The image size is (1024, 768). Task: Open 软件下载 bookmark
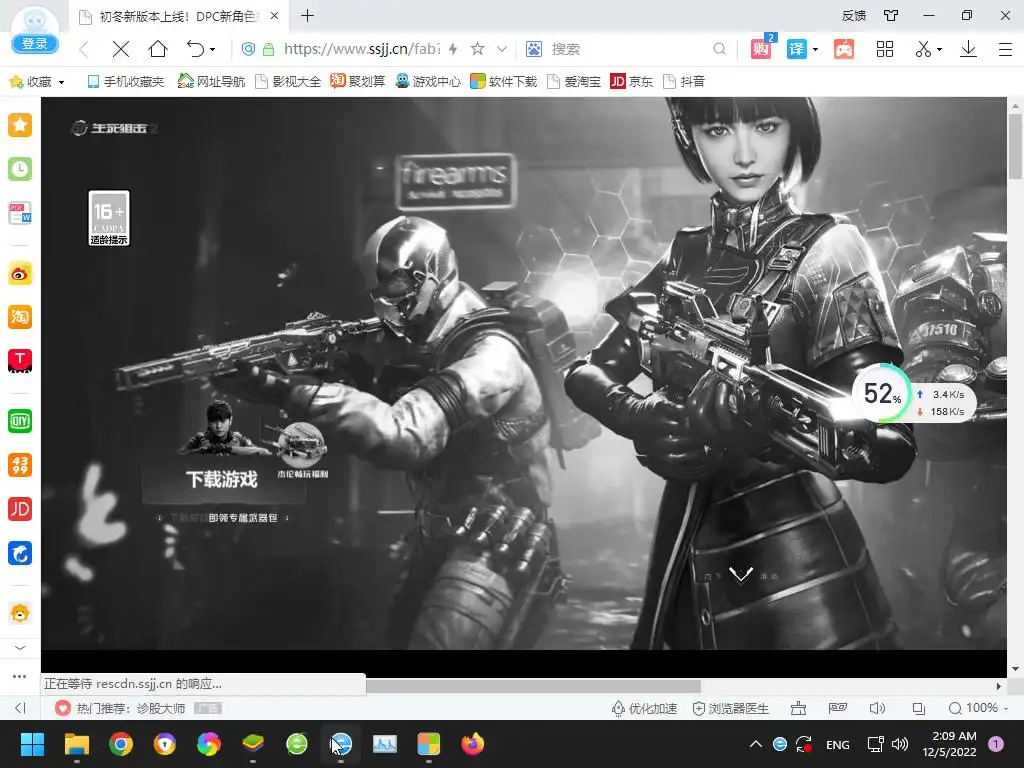[x=504, y=82]
